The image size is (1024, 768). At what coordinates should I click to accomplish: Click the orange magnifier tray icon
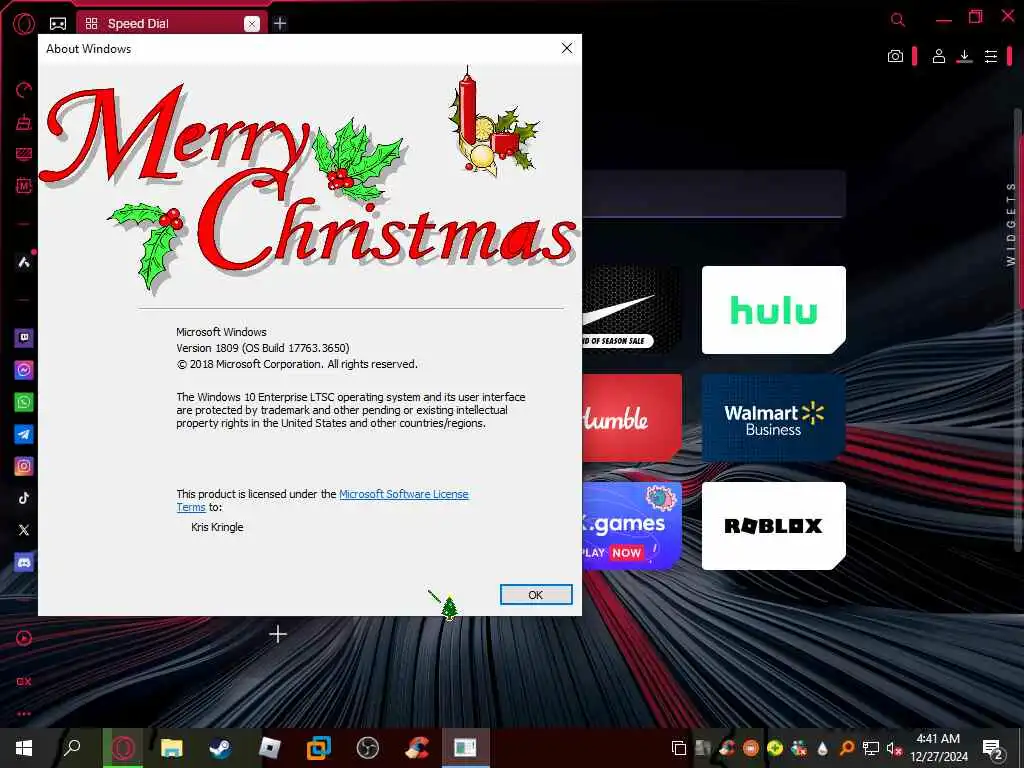pos(846,748)
